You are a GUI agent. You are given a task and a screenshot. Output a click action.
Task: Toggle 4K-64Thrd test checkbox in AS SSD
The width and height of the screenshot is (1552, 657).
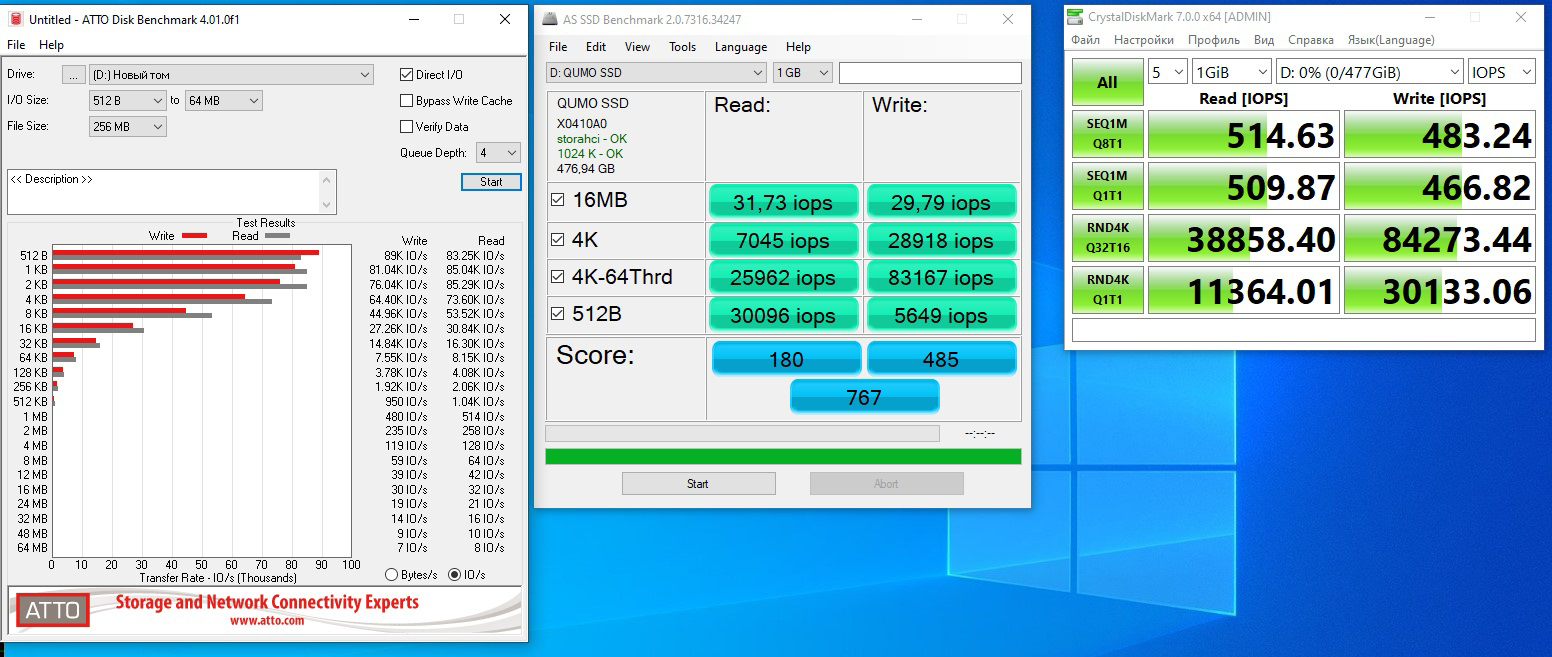558,276
